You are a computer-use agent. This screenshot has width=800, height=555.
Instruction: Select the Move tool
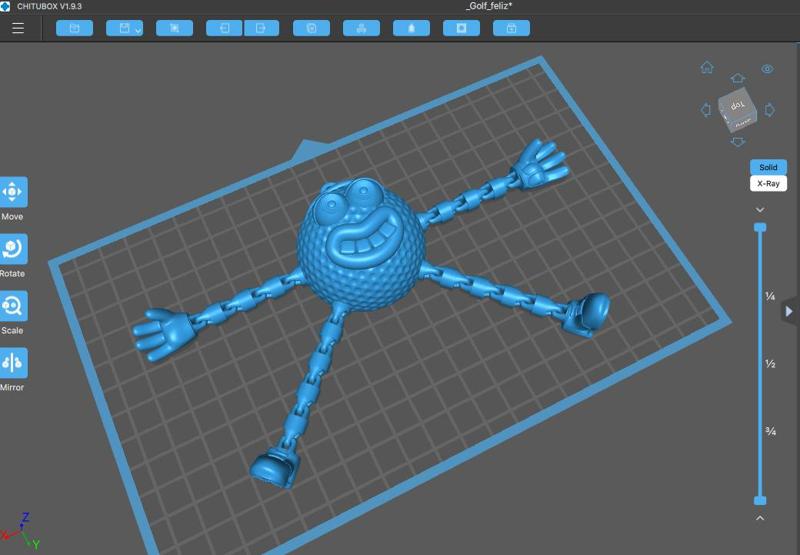[x=13, y=192]
